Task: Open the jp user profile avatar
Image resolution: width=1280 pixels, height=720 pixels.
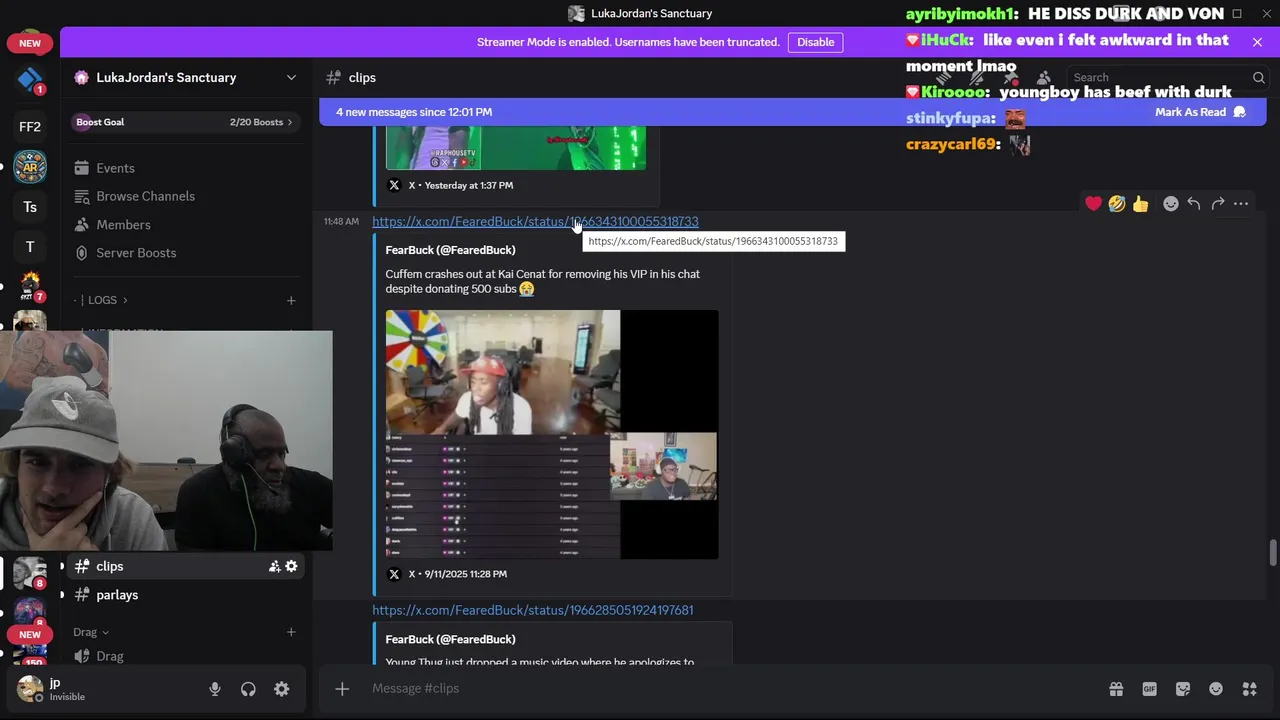Action: pos(30,689)
